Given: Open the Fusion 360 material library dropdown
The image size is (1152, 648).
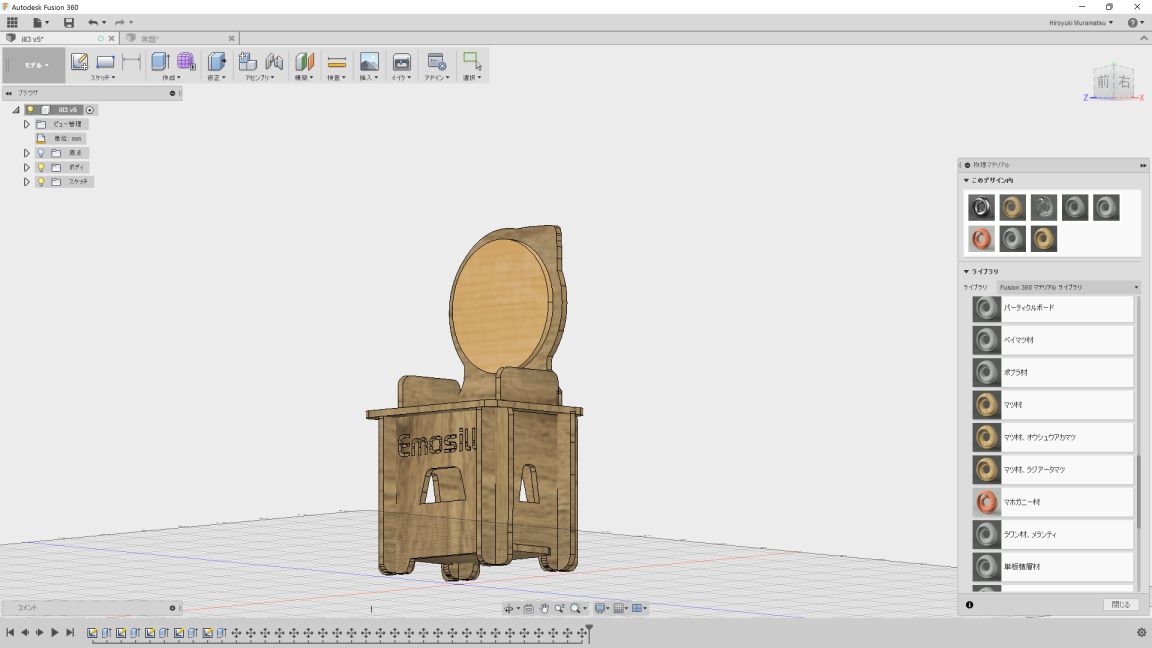Looking at the screenshot, I should (x=1069, y=287).
